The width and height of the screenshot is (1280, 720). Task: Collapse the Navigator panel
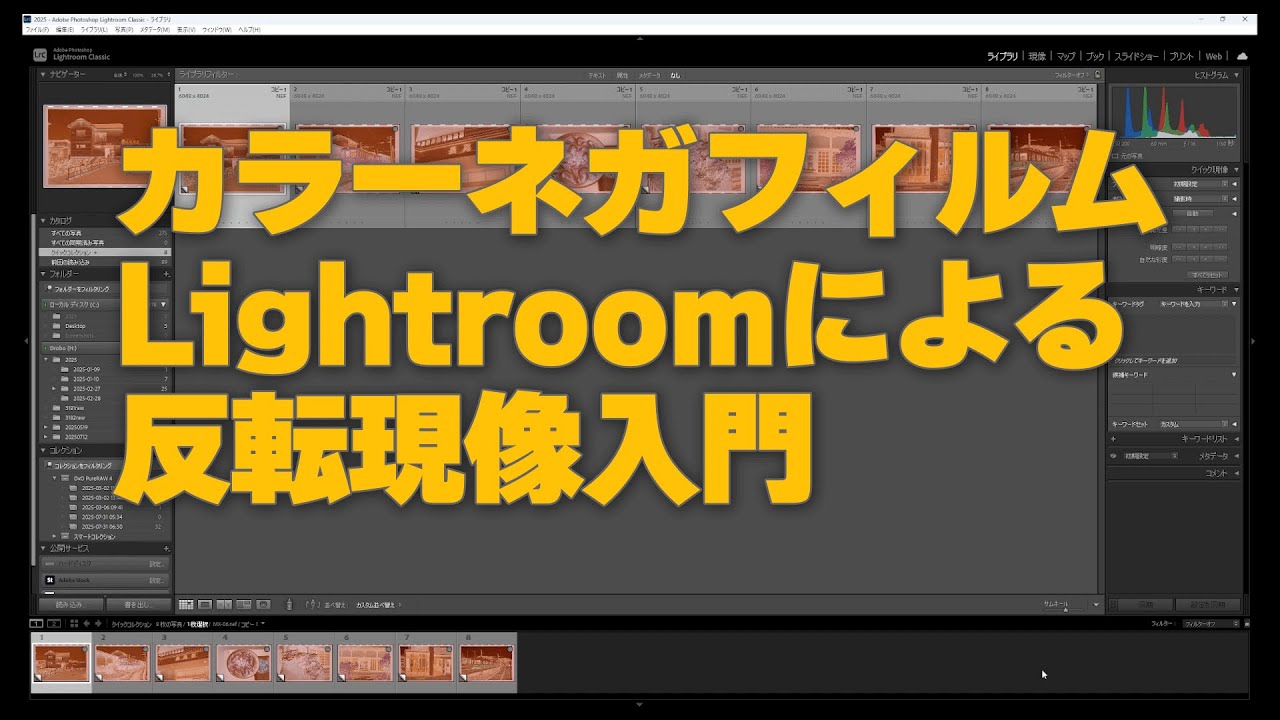click(x=44, y=74)
